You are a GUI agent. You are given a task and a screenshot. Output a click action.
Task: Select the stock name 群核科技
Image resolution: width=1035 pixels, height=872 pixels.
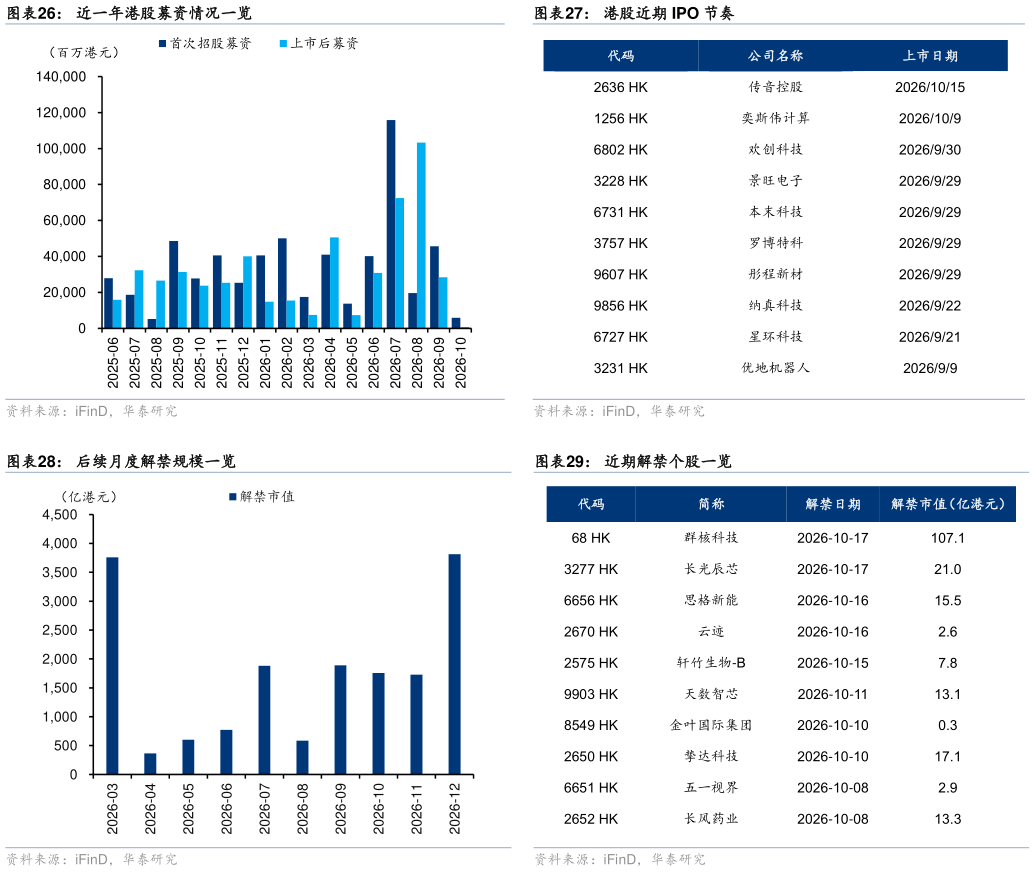[x=711, y=538]
